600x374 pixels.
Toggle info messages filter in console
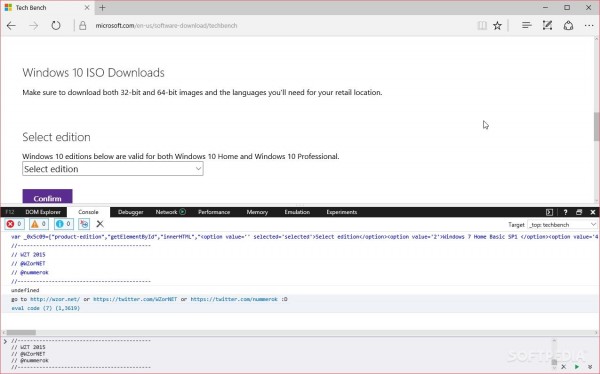pyautogui.click(x=64, y=224)
